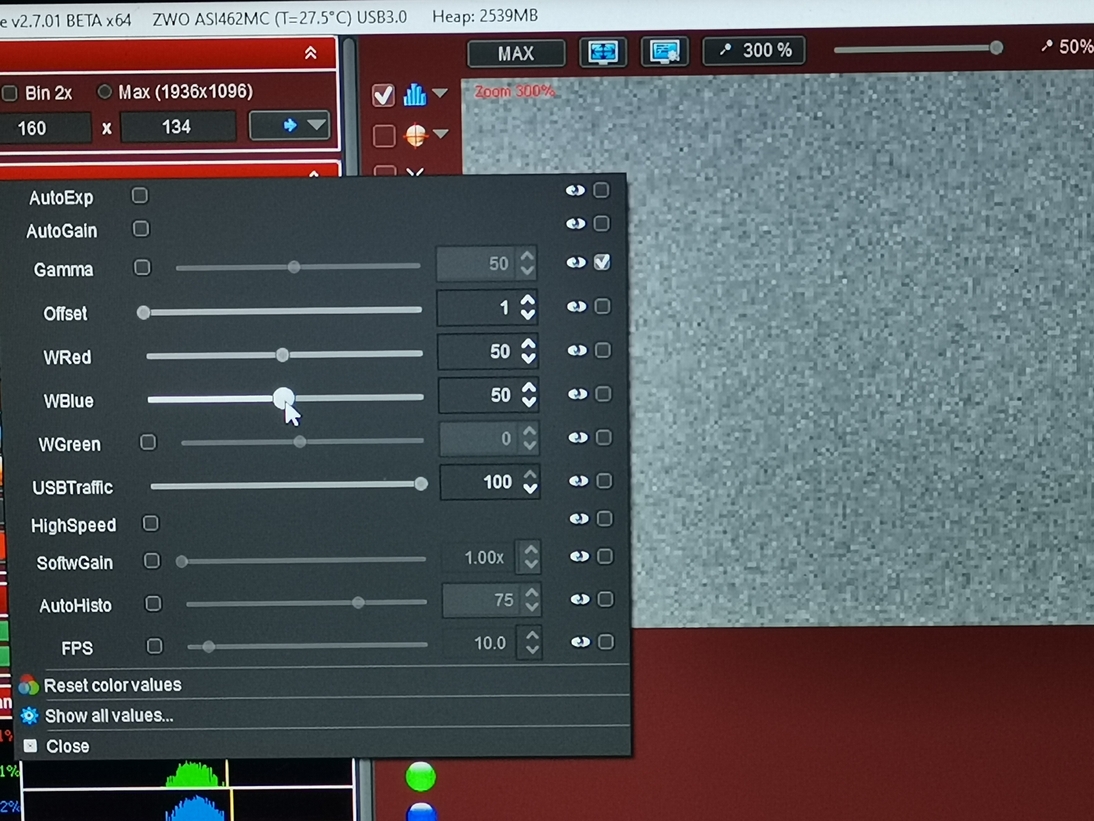Click the eye icon in WRed row
Screen dimensions: 1094x821
[x=576, y=351]
